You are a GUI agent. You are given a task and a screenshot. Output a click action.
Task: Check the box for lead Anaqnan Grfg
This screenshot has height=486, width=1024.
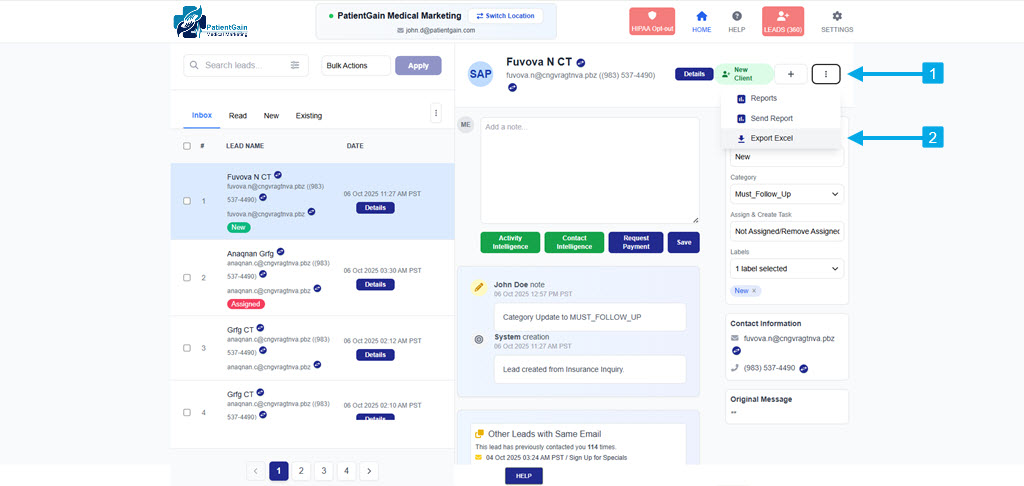tap(187, 278)
